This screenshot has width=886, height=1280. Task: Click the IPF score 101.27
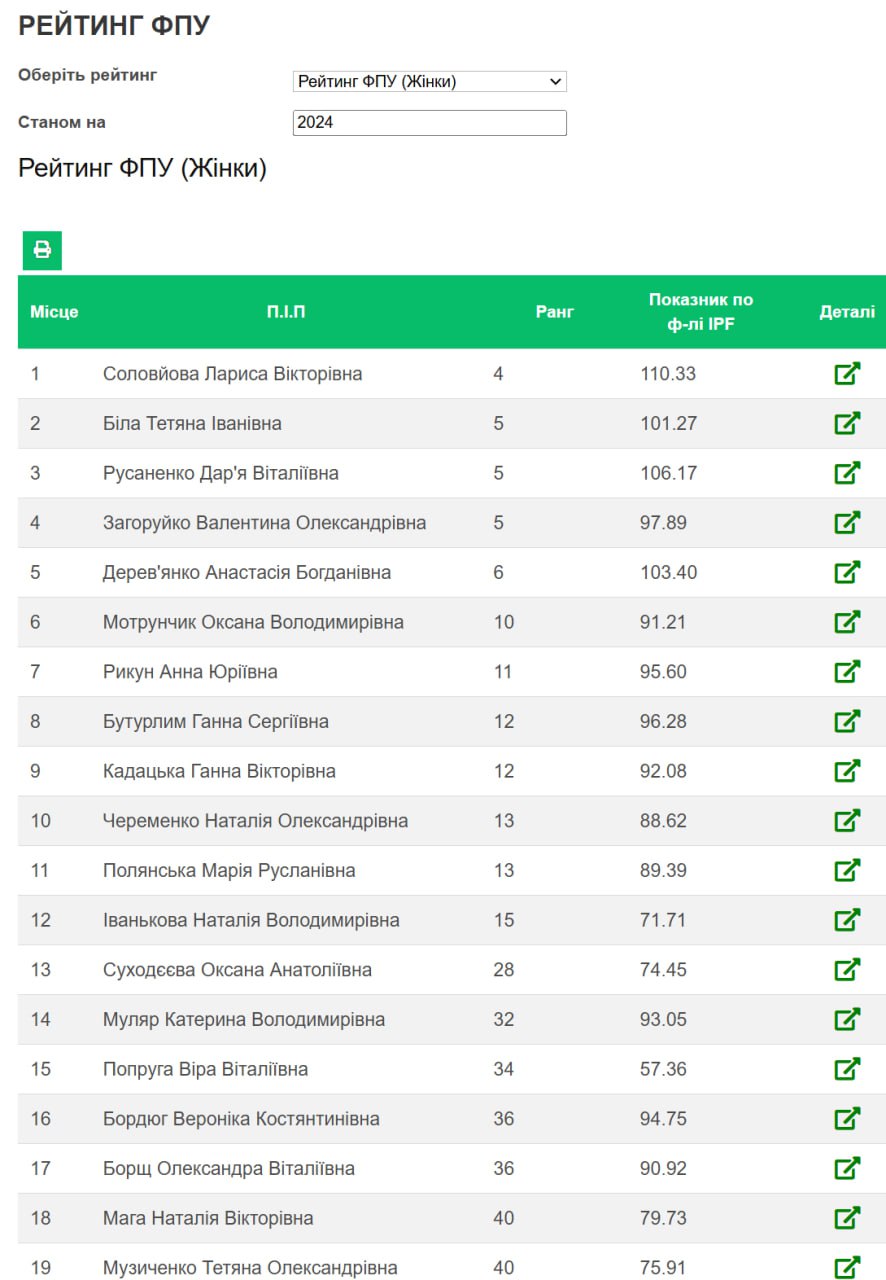(668, 423)
